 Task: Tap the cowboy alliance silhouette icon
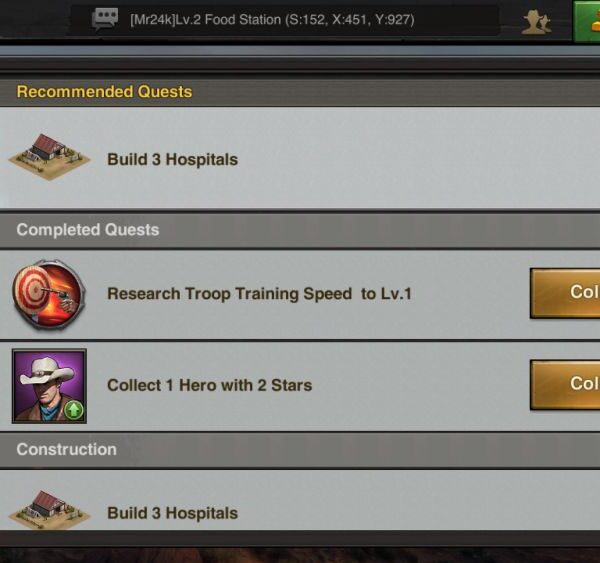tap(536, 22)
